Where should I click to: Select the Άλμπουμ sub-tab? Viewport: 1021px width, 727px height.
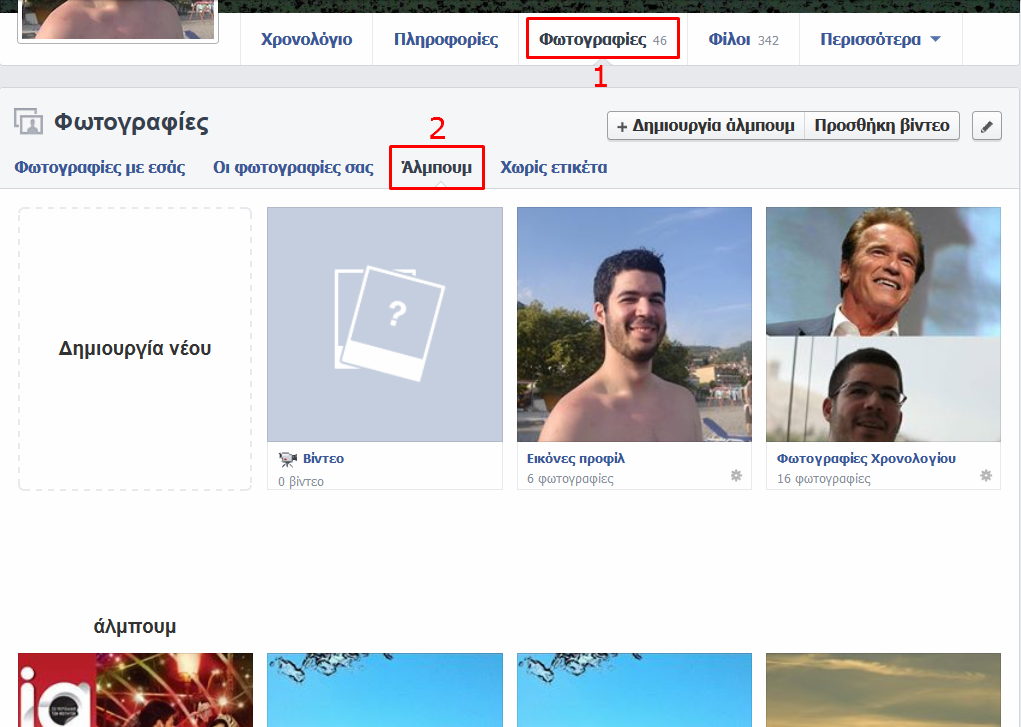[x=436, y=167]
